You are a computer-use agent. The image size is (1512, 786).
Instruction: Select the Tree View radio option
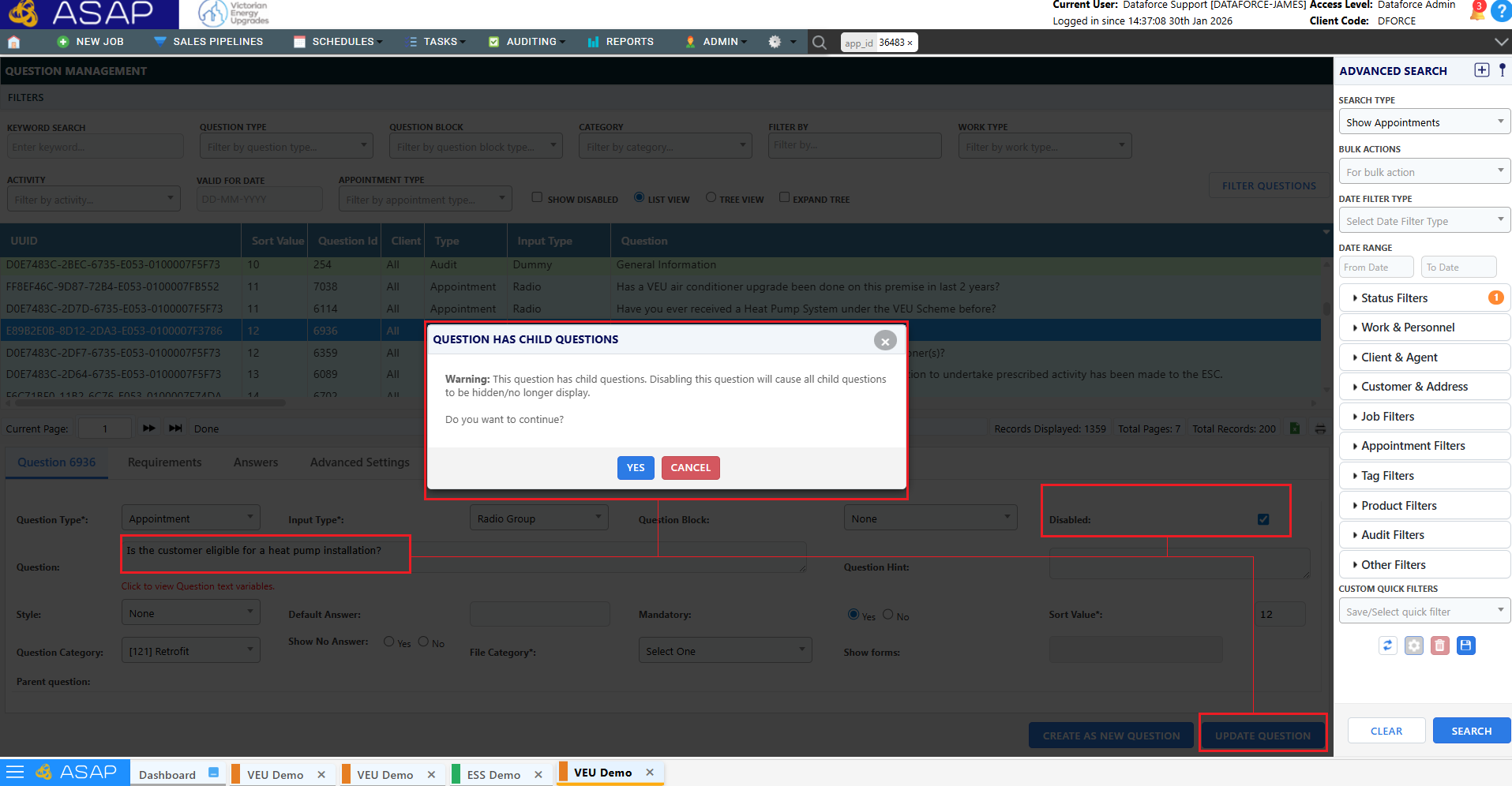pyautogui.click(x=711, y=197)
